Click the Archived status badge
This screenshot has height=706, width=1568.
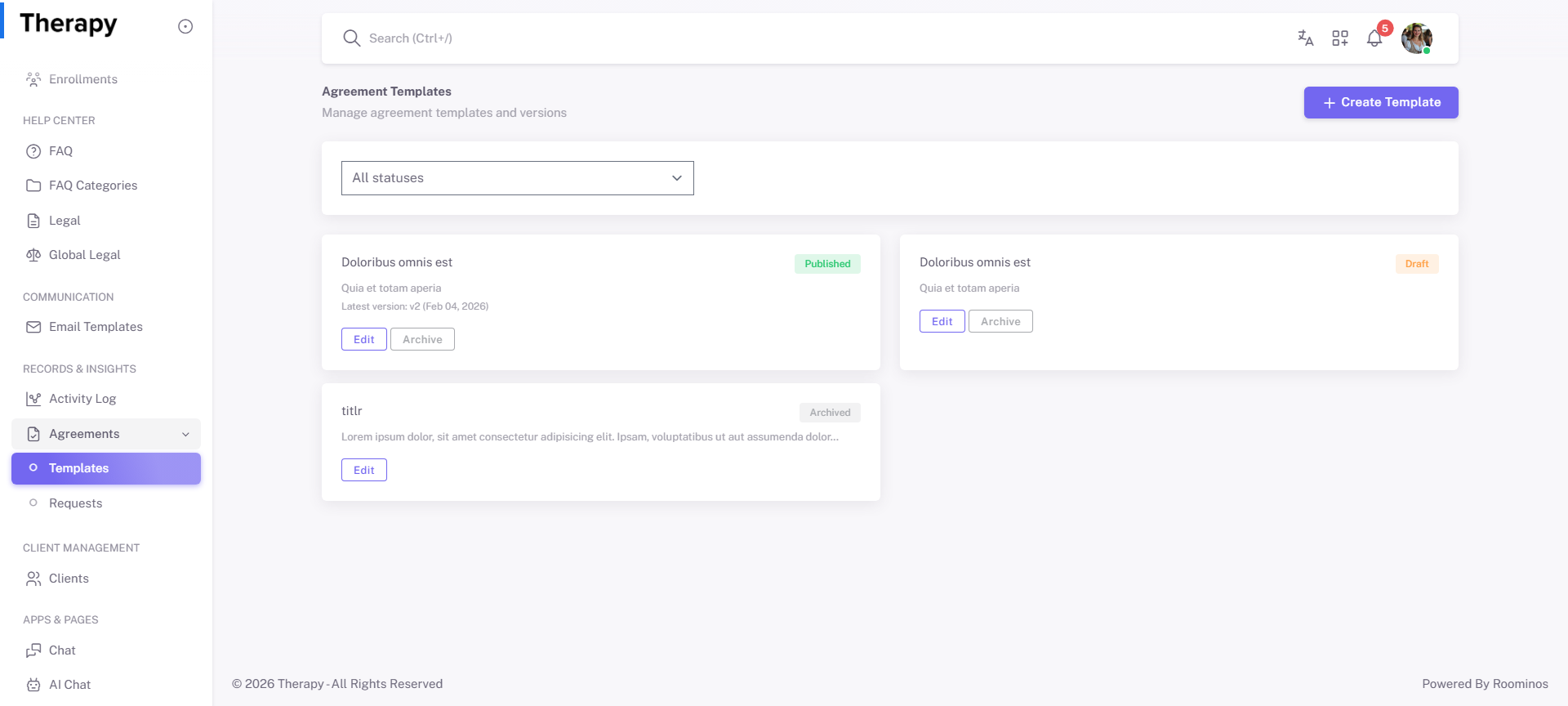pyautogui.click(x=830, y=413)
